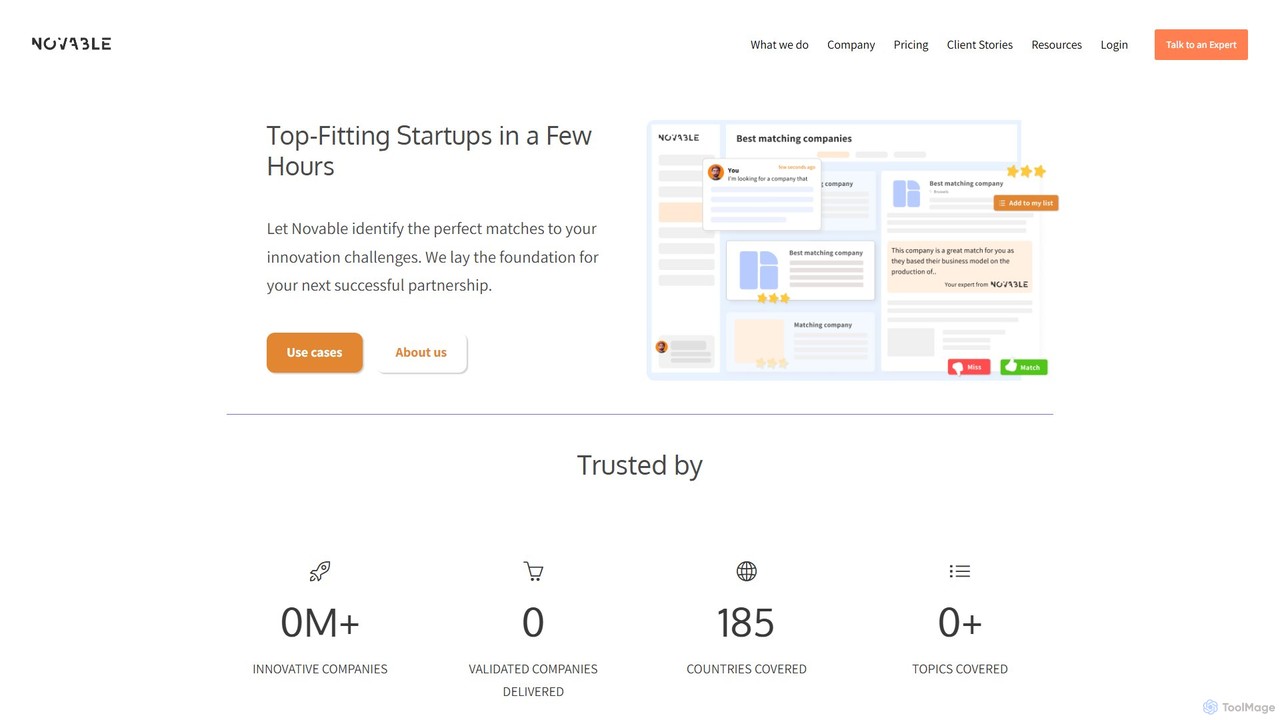Click the ToolMage watermark logo
This screenshot has height=720, width=1280.
[1239, 707]
